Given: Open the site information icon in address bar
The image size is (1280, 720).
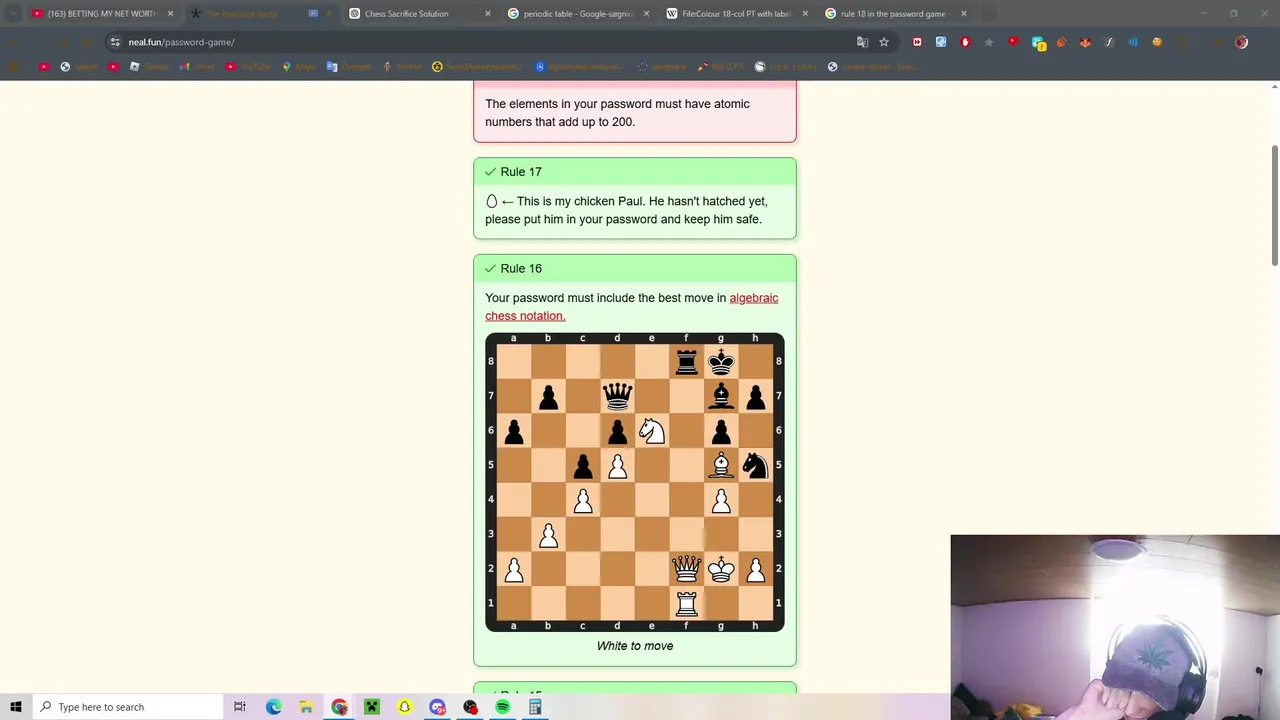Looking at the screenshot, I should (116, 42).
